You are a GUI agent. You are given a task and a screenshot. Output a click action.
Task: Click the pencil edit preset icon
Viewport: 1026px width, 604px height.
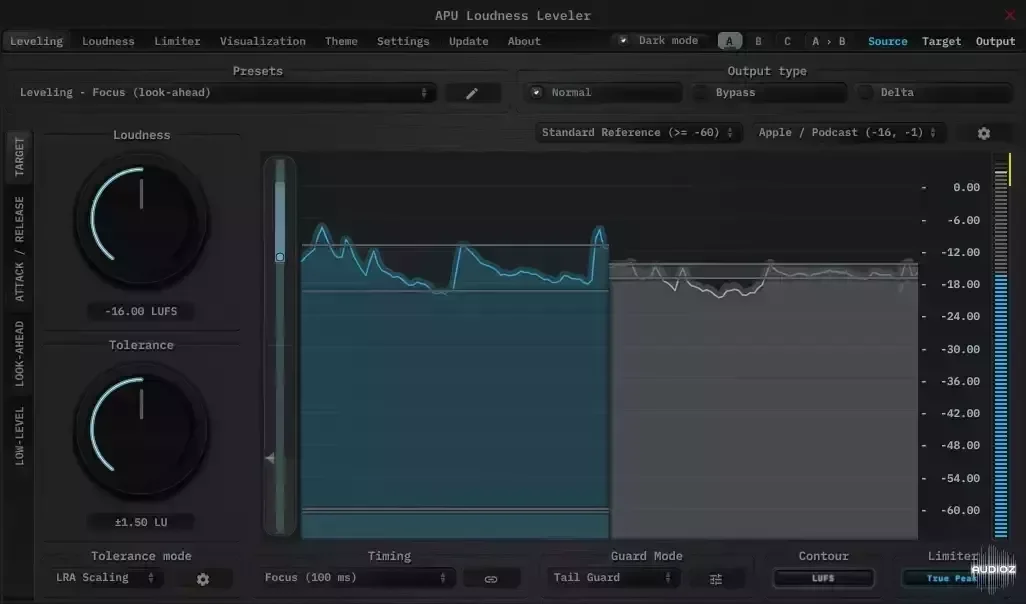tap(472, 93)
